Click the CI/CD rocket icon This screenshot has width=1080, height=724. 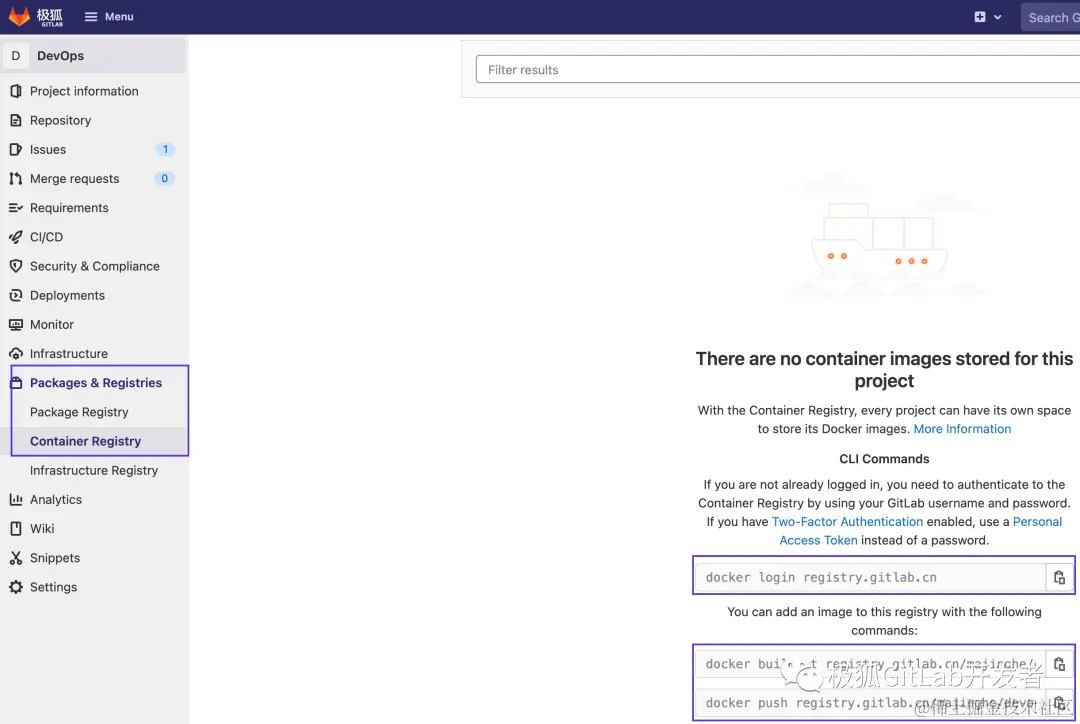click(16, 237)
